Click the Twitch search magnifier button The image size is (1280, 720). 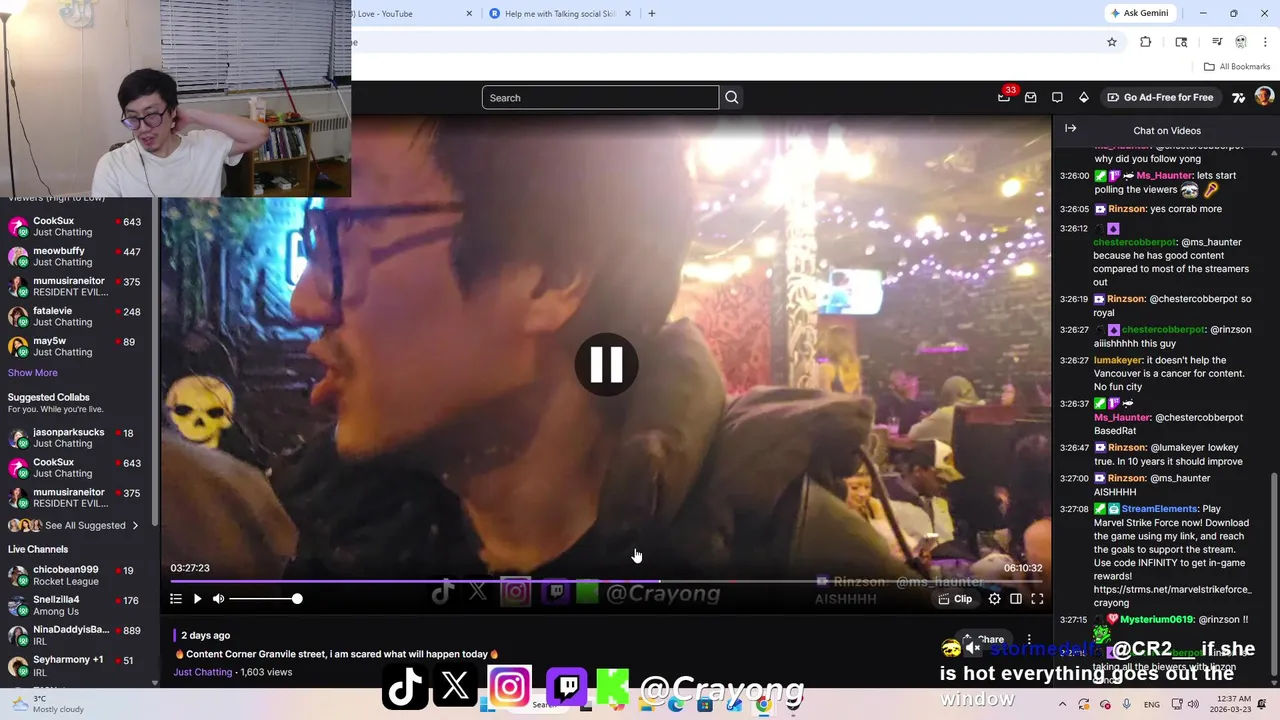click(x=732, y=97)
